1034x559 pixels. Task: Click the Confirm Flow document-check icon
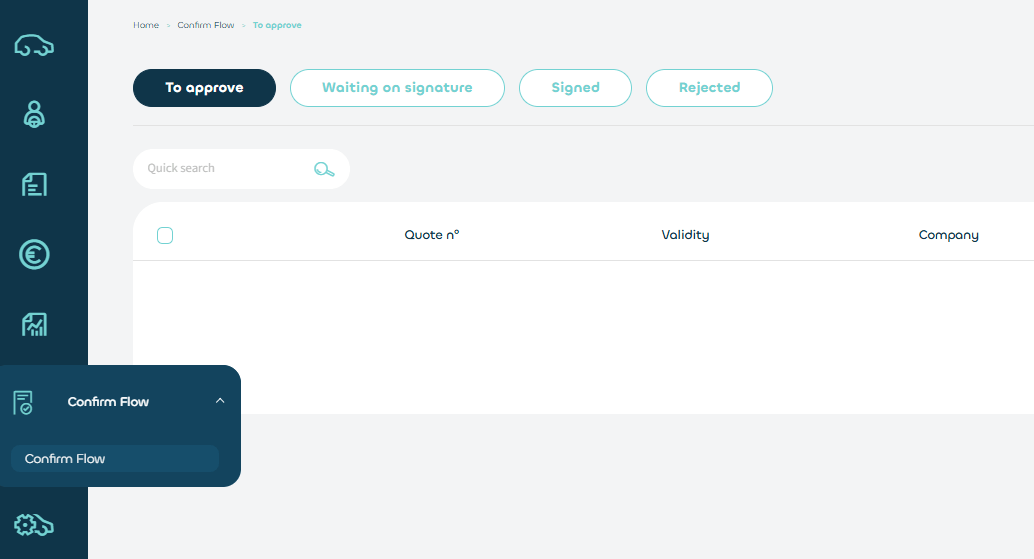[23, 402]
